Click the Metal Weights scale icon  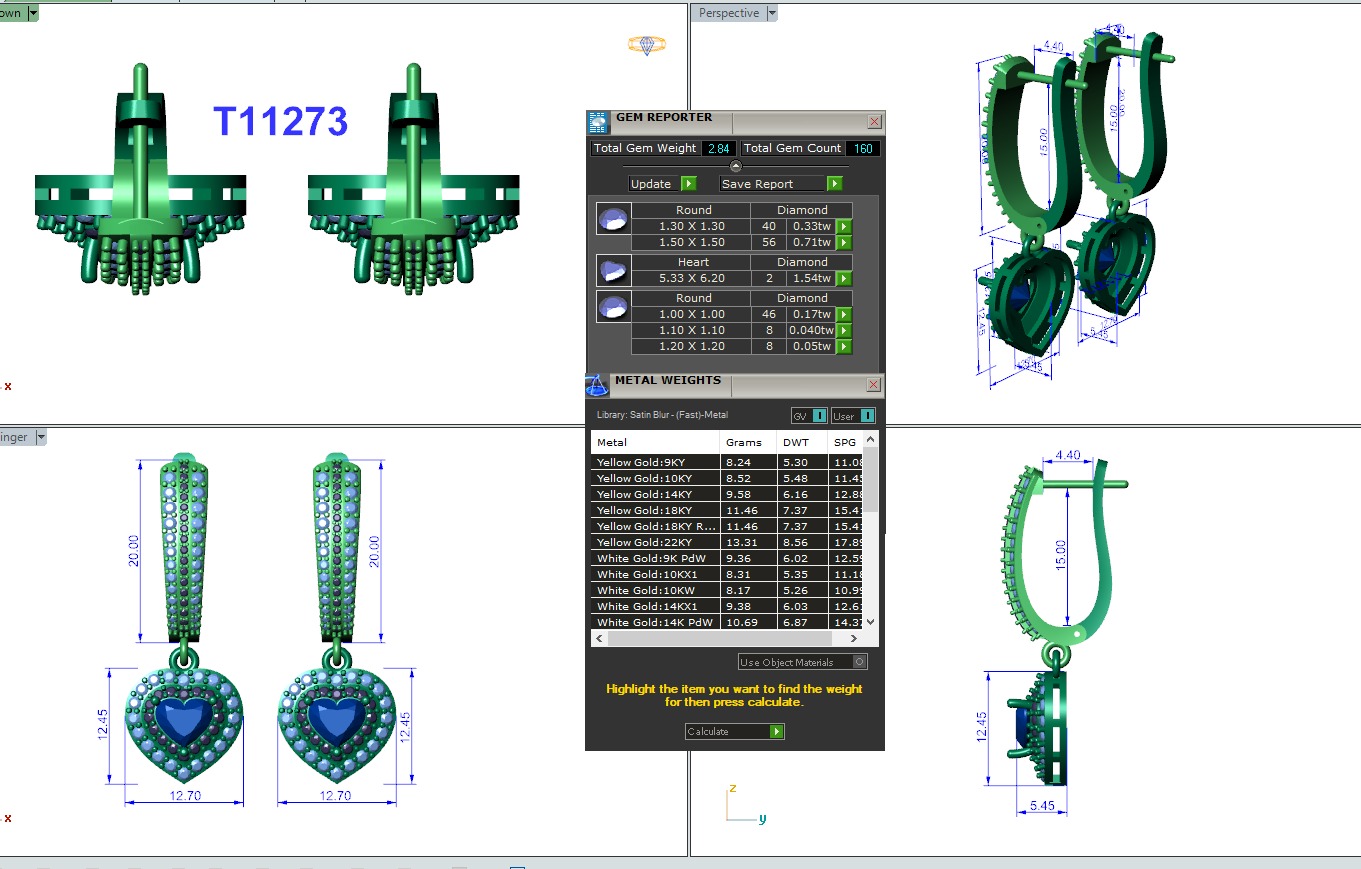click(x=597, y=385)
